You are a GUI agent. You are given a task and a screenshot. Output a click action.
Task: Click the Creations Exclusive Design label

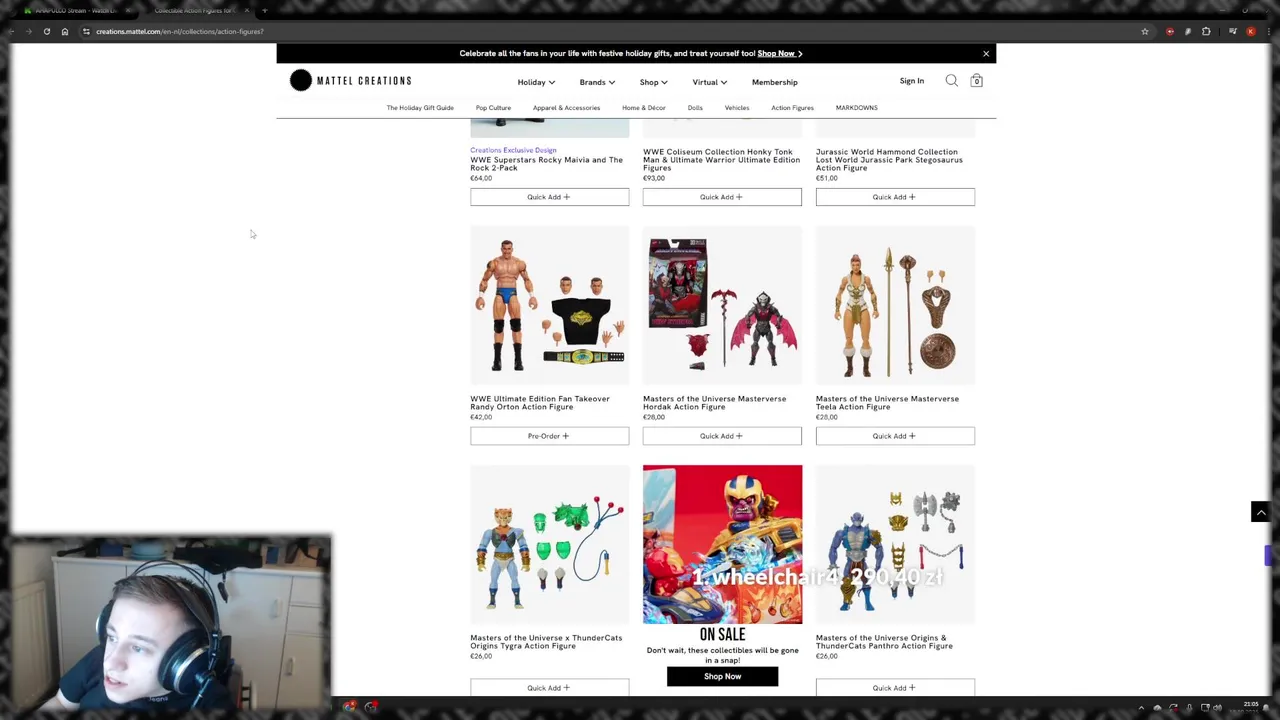pos(513,150)
